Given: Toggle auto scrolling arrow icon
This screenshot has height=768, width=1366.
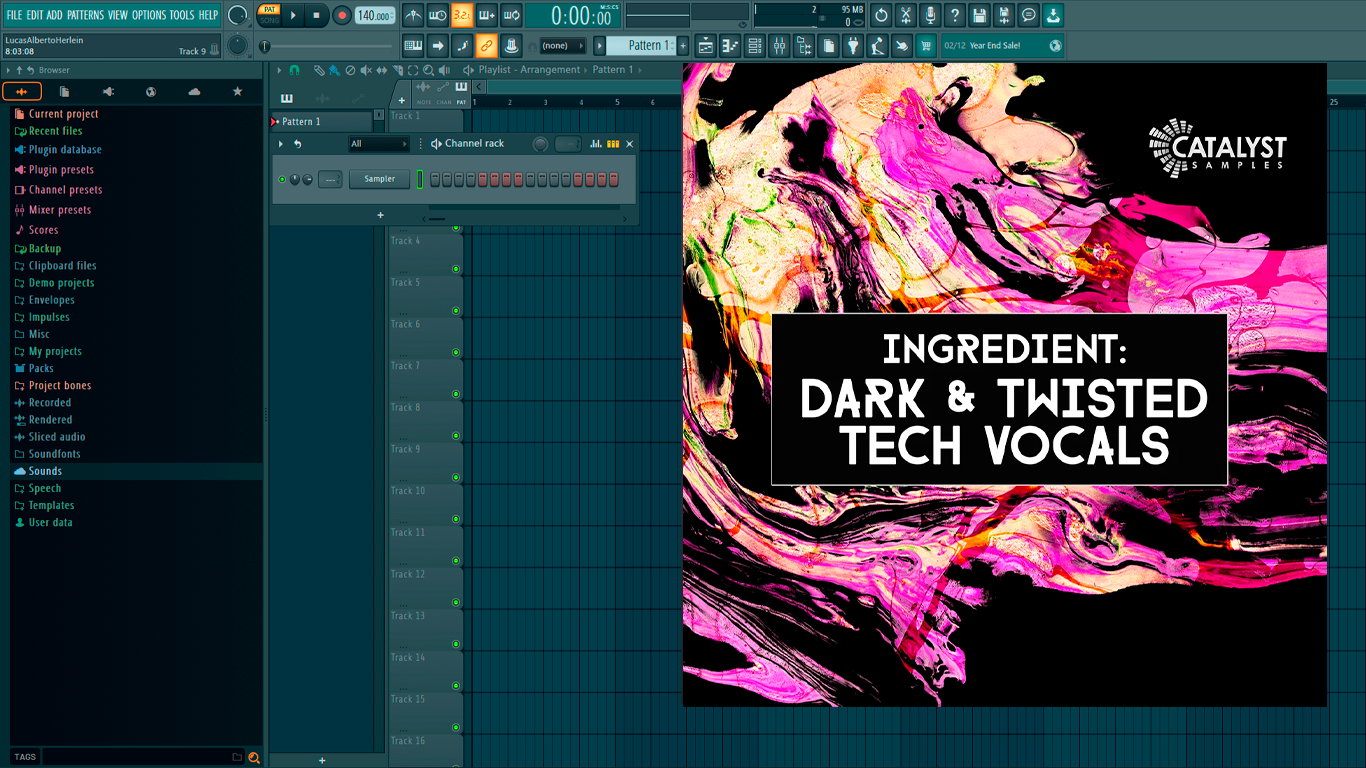Looking at the screenshot, I should 437,45.
